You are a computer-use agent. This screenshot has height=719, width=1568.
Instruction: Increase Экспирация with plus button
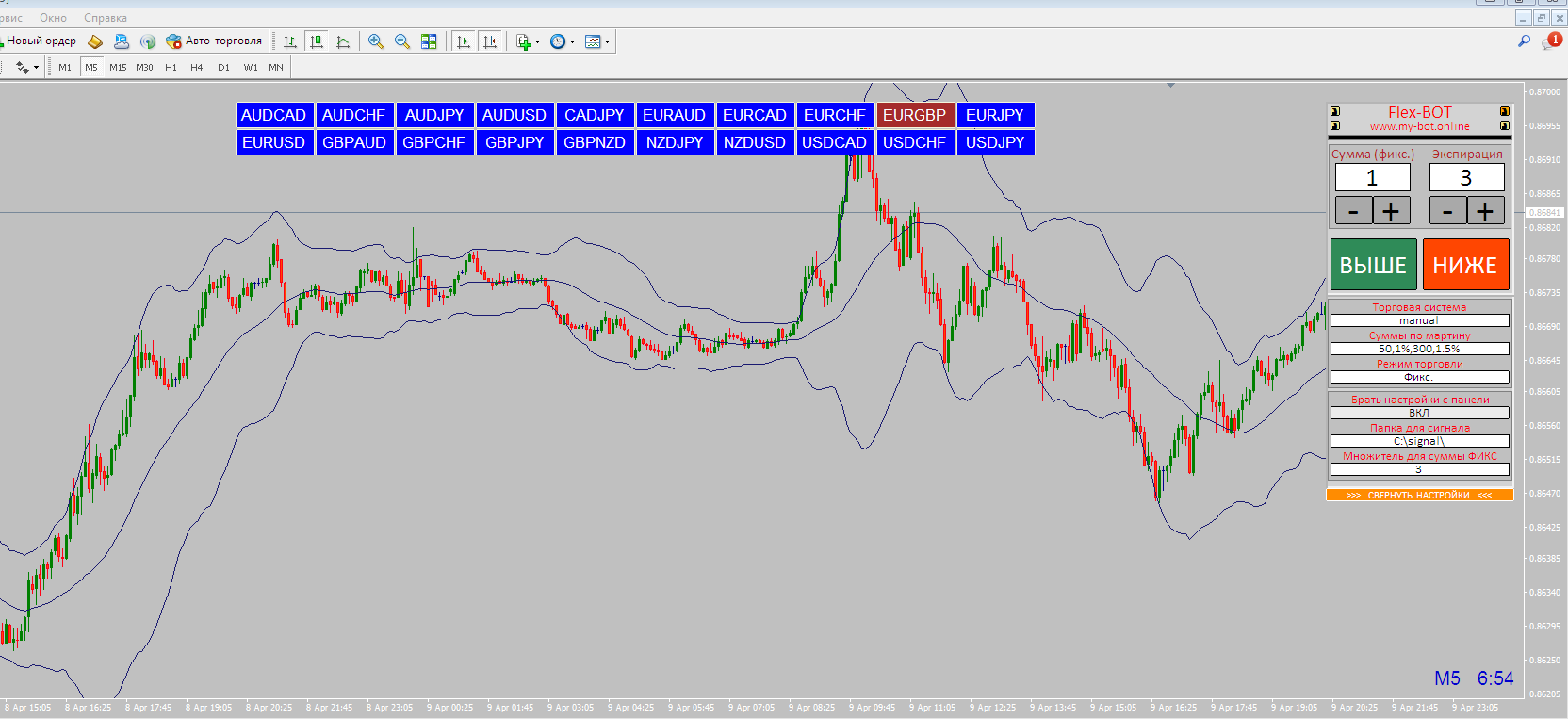[1486, 210]
